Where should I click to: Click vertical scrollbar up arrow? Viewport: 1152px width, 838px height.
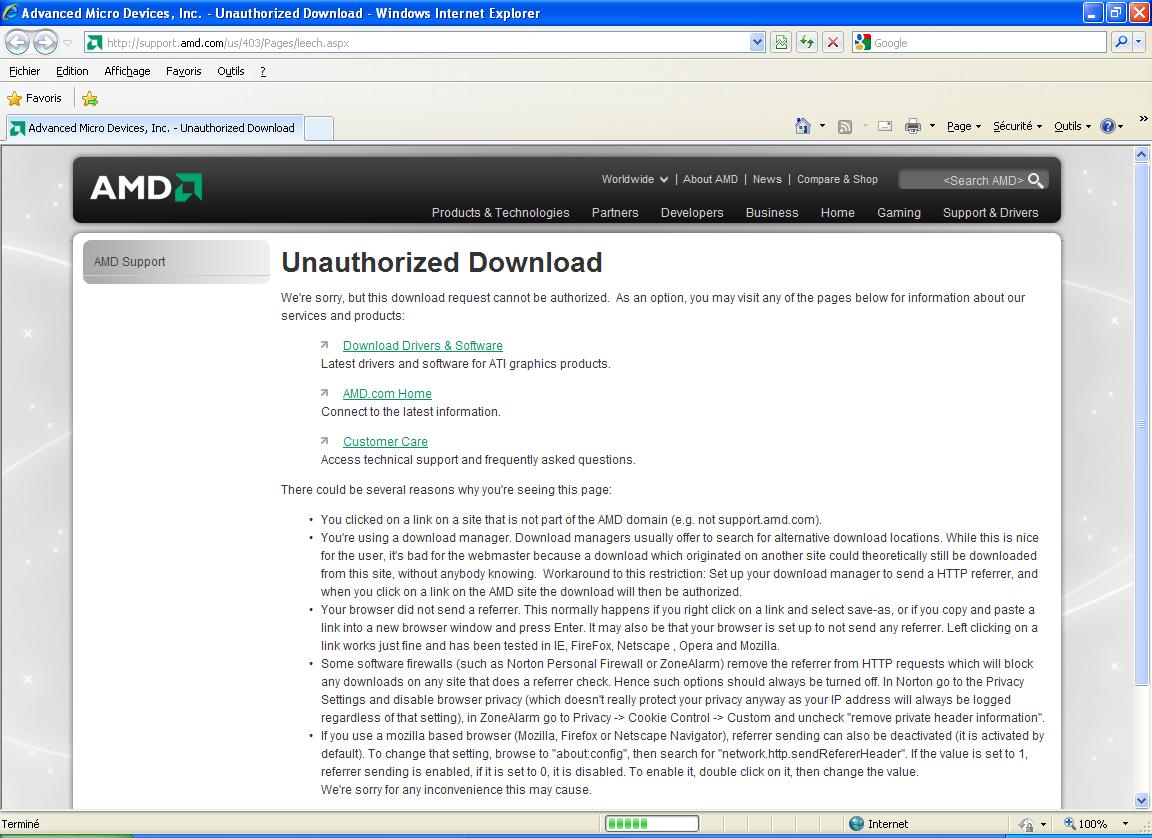[x=1141, y=154]
